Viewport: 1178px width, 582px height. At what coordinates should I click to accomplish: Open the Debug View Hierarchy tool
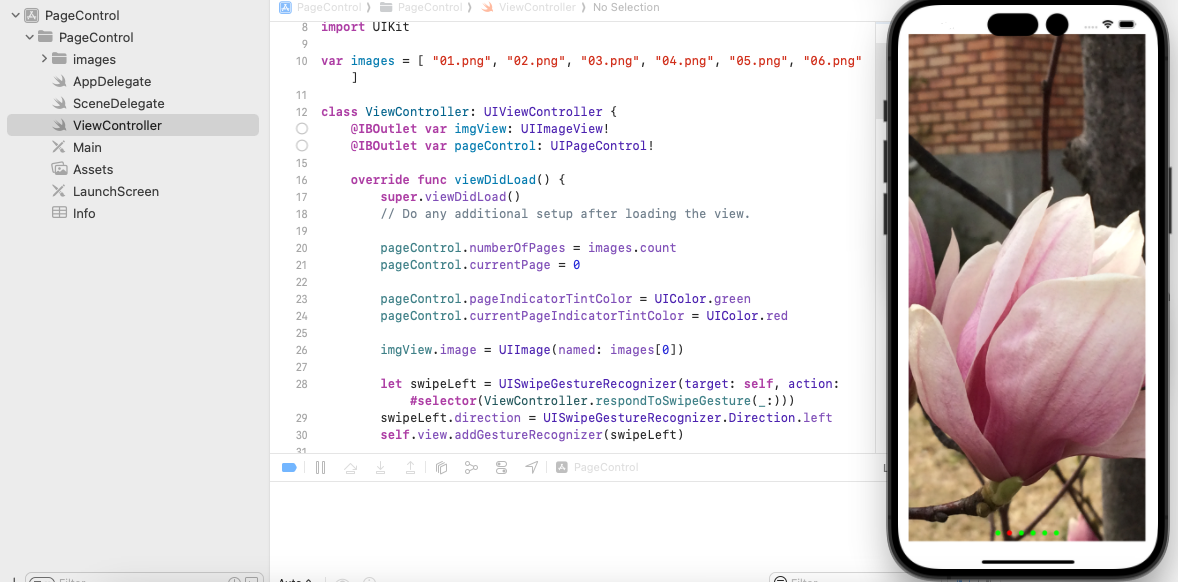[442, 468]
